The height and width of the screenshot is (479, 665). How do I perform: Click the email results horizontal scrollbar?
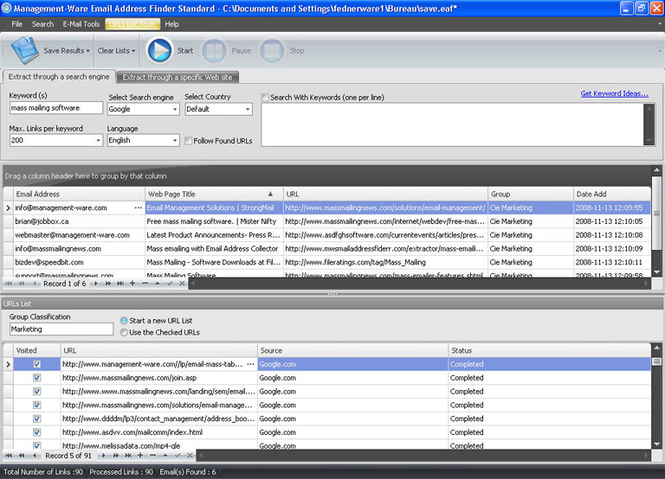pyautogui.click(x=420, y=283)
